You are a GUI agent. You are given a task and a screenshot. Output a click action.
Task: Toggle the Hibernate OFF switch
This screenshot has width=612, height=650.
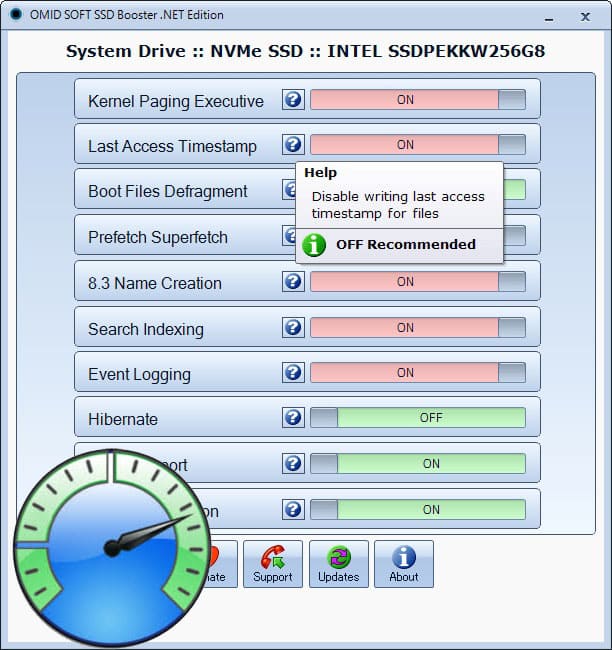pos(418,417)
